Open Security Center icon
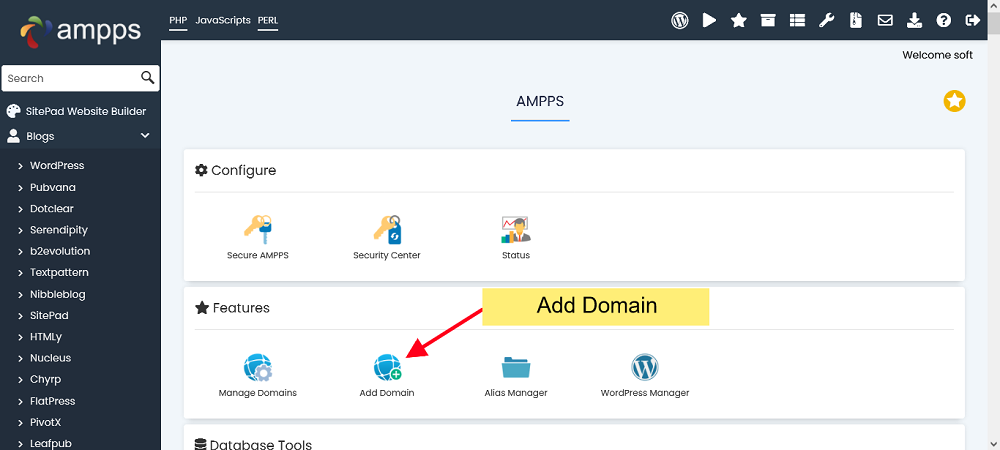Image resolution: width=1000 pixels, height=450 pixels. [x=387, y=229]
